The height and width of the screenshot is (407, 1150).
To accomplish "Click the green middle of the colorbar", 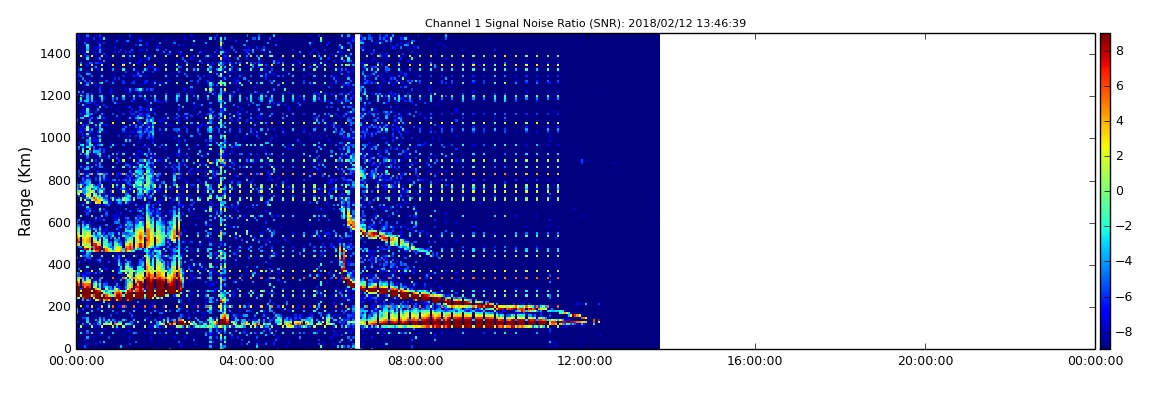I will pos(1105,191).
